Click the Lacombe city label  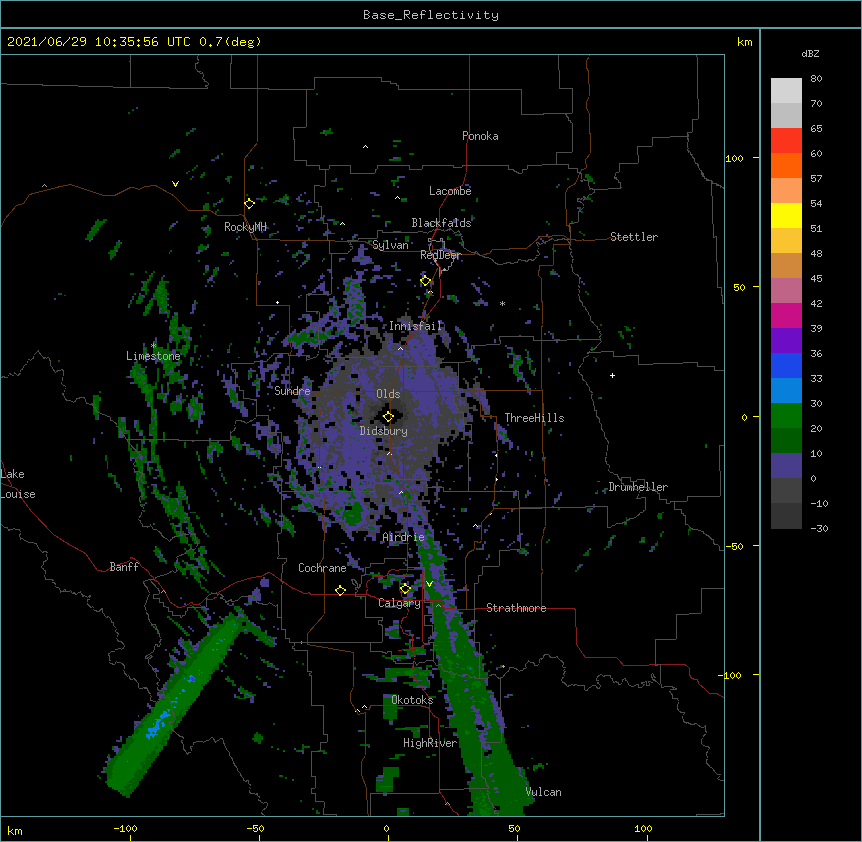(450, 191)
